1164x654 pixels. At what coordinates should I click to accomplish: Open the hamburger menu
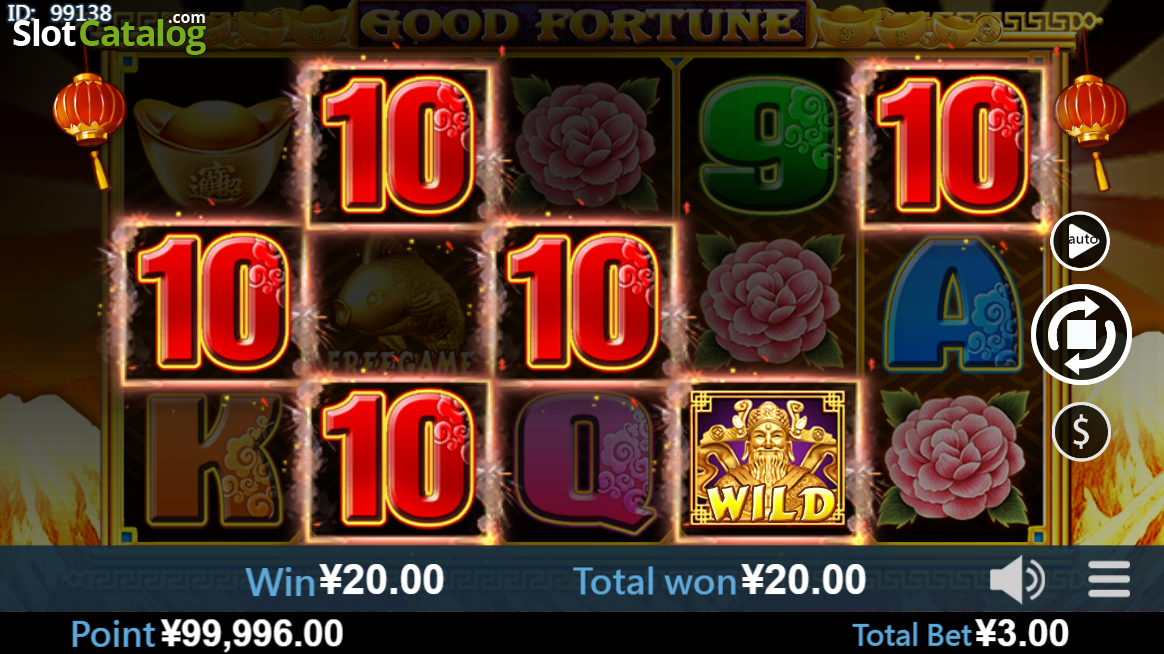[1109, 579]
